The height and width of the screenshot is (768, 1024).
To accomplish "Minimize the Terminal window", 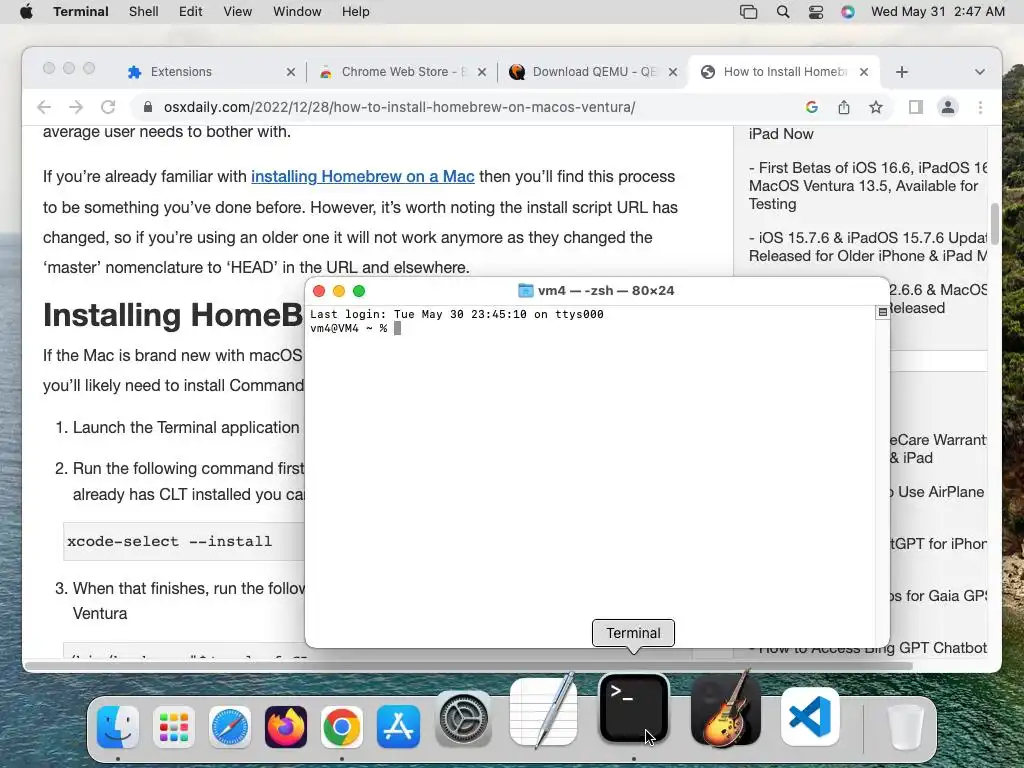I will pos(339,291).
